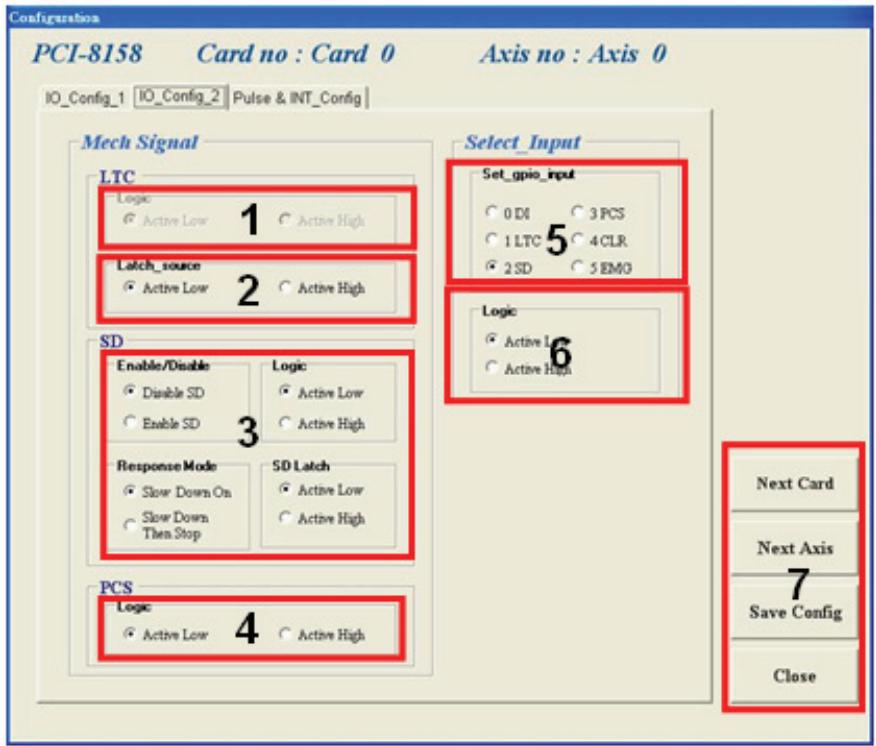
Task: Choose 4 CLR as gpio input
Action: pos(599,241)
